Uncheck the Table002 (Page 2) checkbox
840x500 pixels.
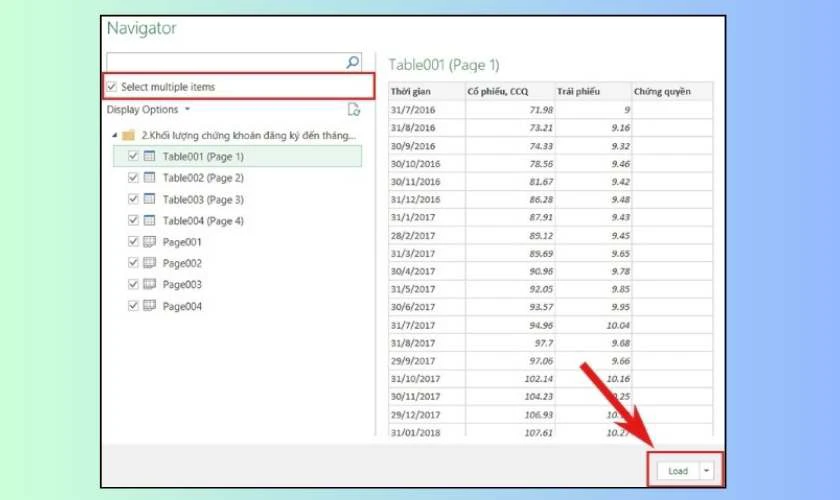[x=133, y=177]
